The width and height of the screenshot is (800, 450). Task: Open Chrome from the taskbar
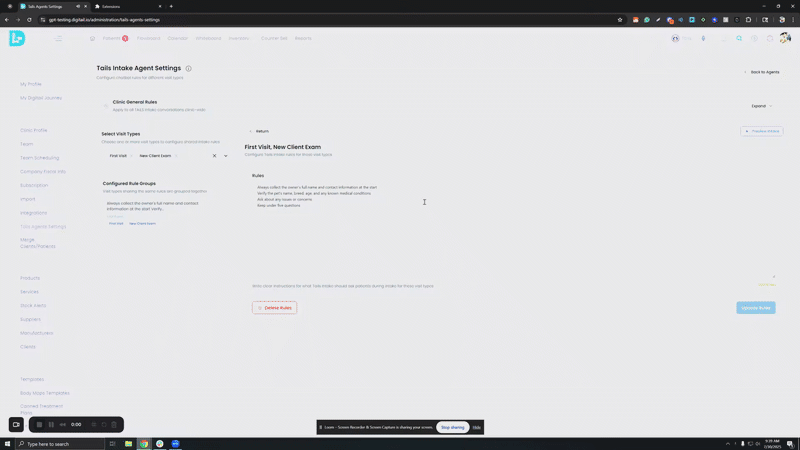tap(144, 444)
